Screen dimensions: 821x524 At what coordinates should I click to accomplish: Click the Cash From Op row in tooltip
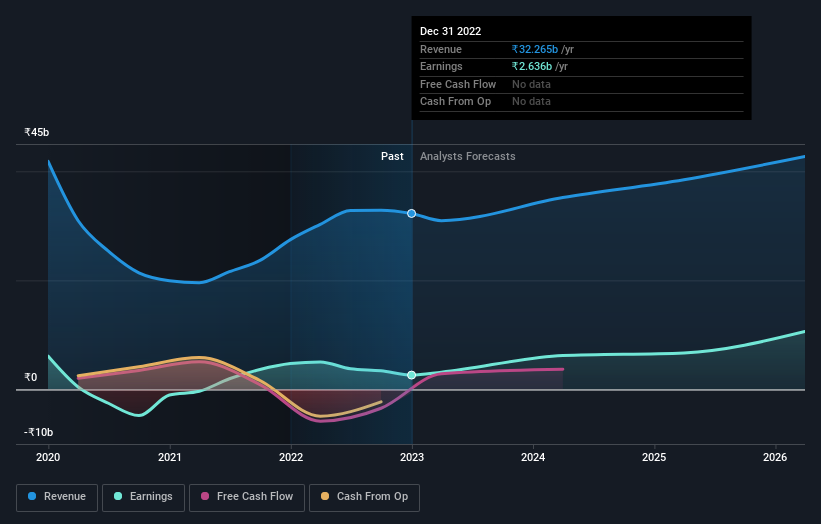coord(581,102)
